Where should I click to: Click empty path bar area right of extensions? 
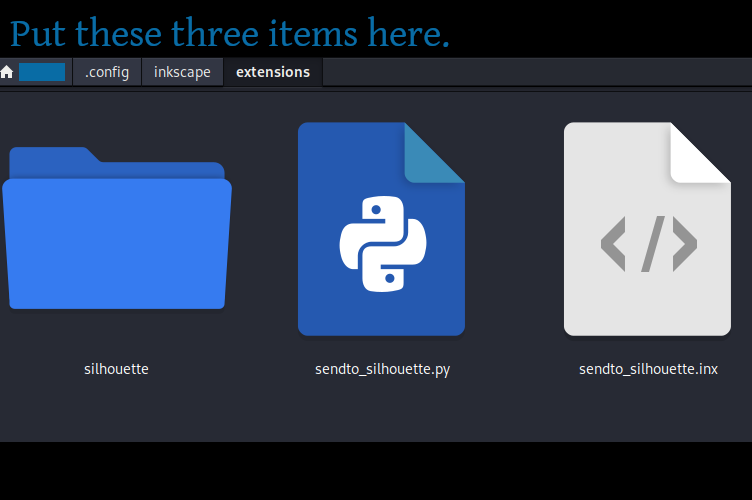530,72
